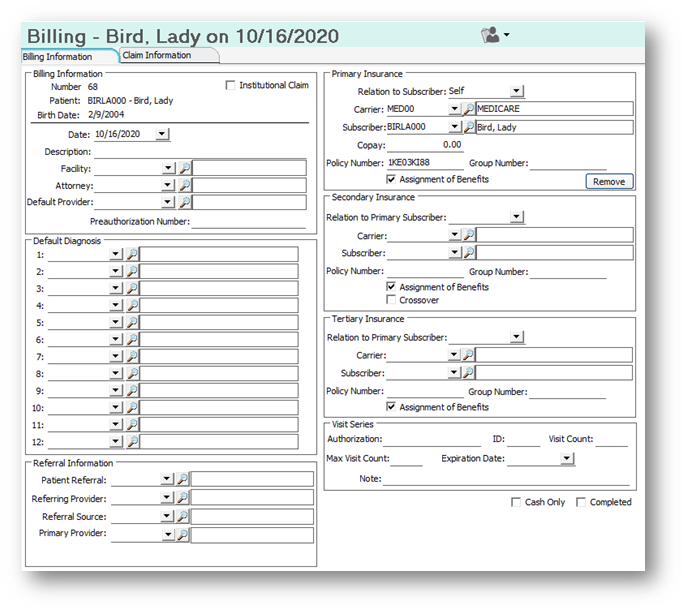This screenshot has width=687, height=613.
Task: Open Relation to Subscriber dropdown showing Self
Action: point(517,91)
